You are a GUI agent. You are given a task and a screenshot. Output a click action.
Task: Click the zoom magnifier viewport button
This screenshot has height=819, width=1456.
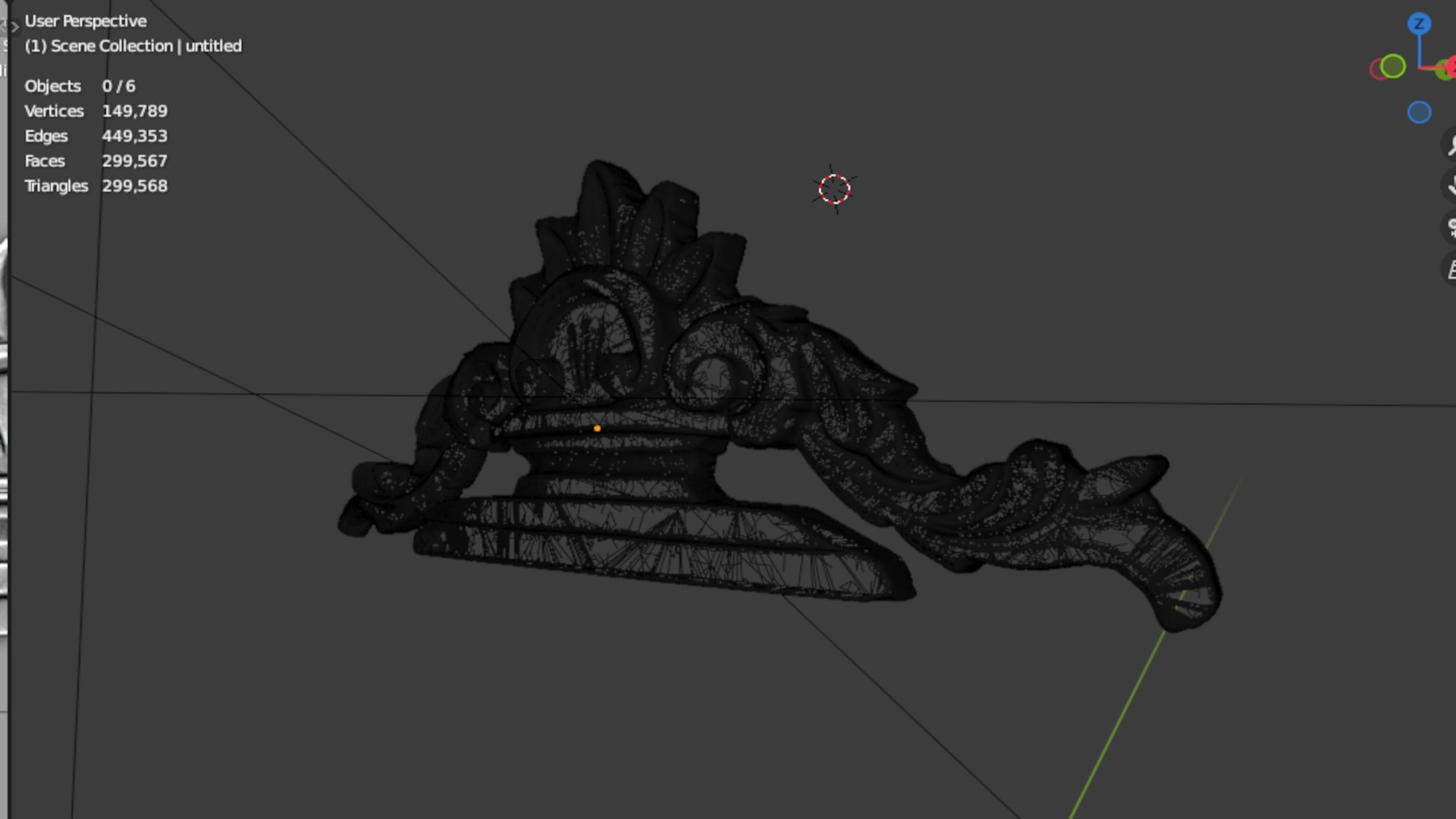[x=1450, y=144]
